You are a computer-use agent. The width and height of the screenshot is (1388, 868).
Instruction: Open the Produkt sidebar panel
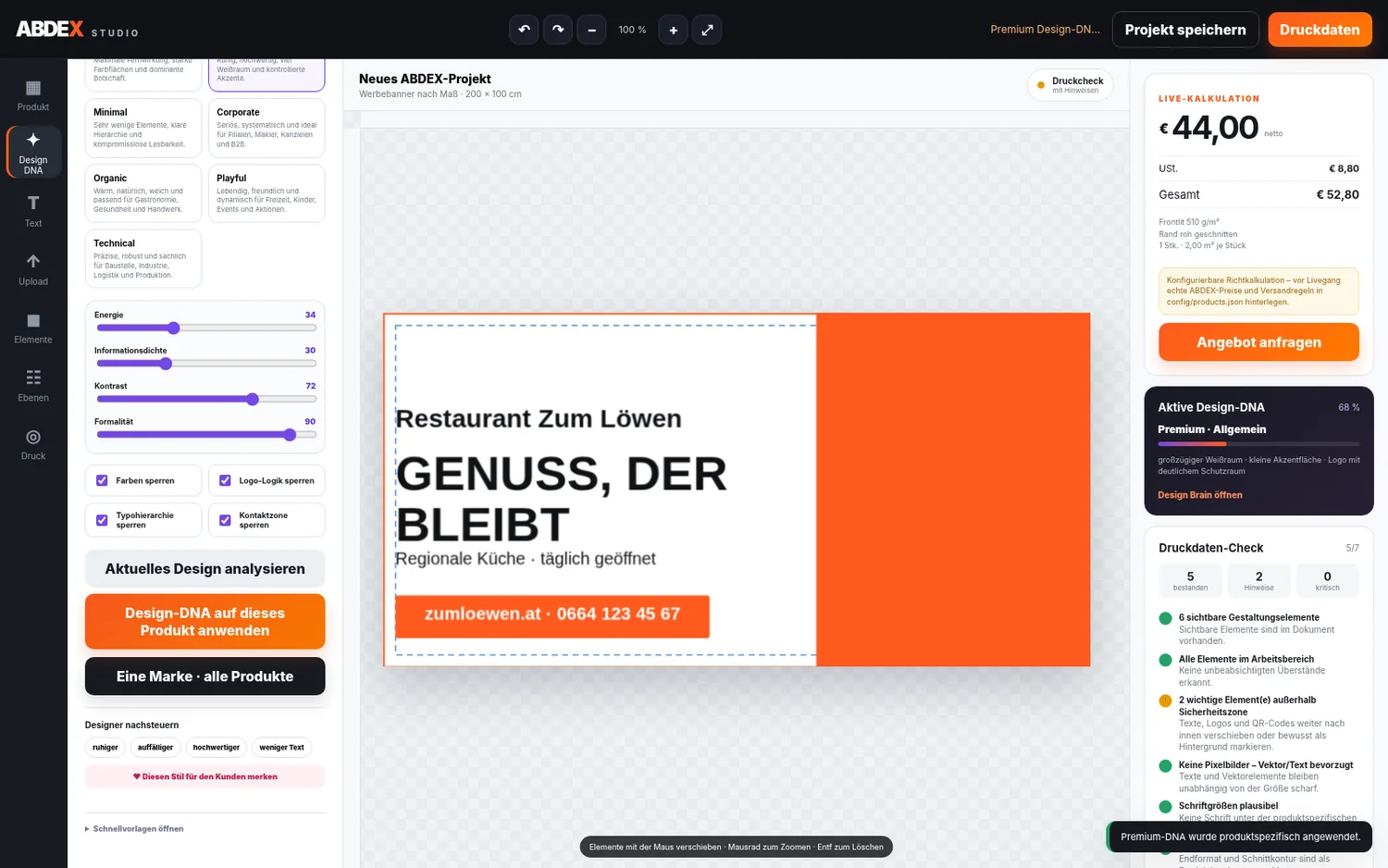[33, 95]
